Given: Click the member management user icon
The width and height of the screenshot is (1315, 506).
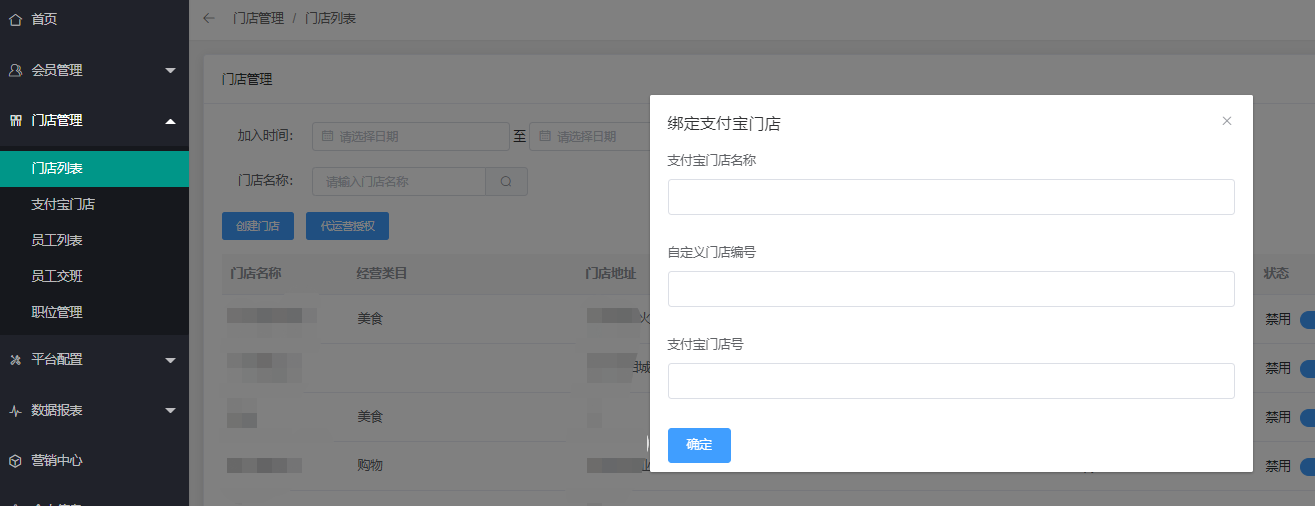Looking at the screenshot, I should pos(15,70).
